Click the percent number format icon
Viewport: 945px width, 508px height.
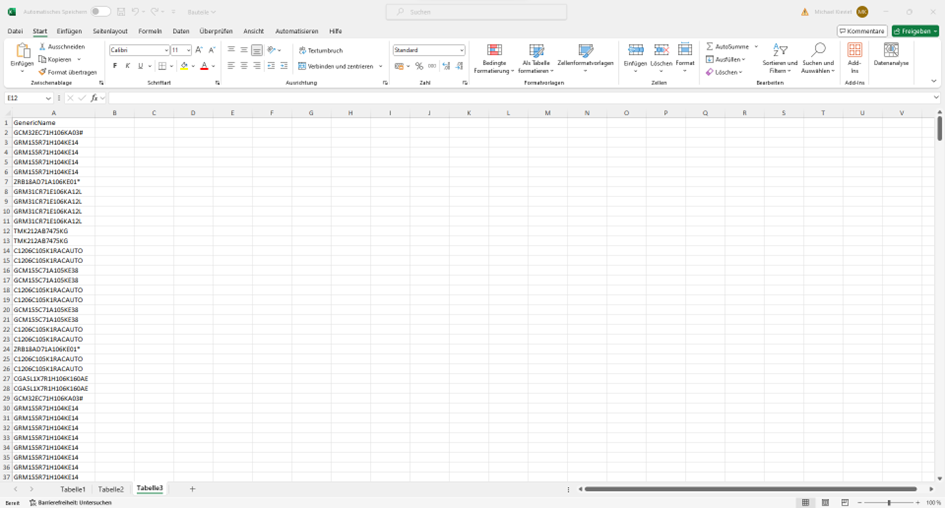[x=419, y=66]
